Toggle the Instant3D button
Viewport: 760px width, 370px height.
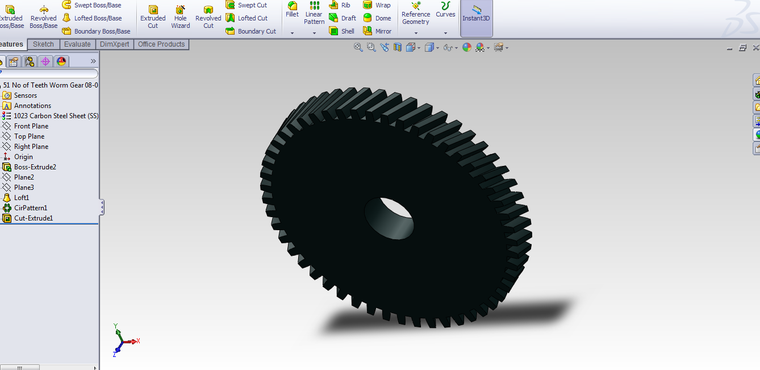pyautogui.click(x=476, y=18)
